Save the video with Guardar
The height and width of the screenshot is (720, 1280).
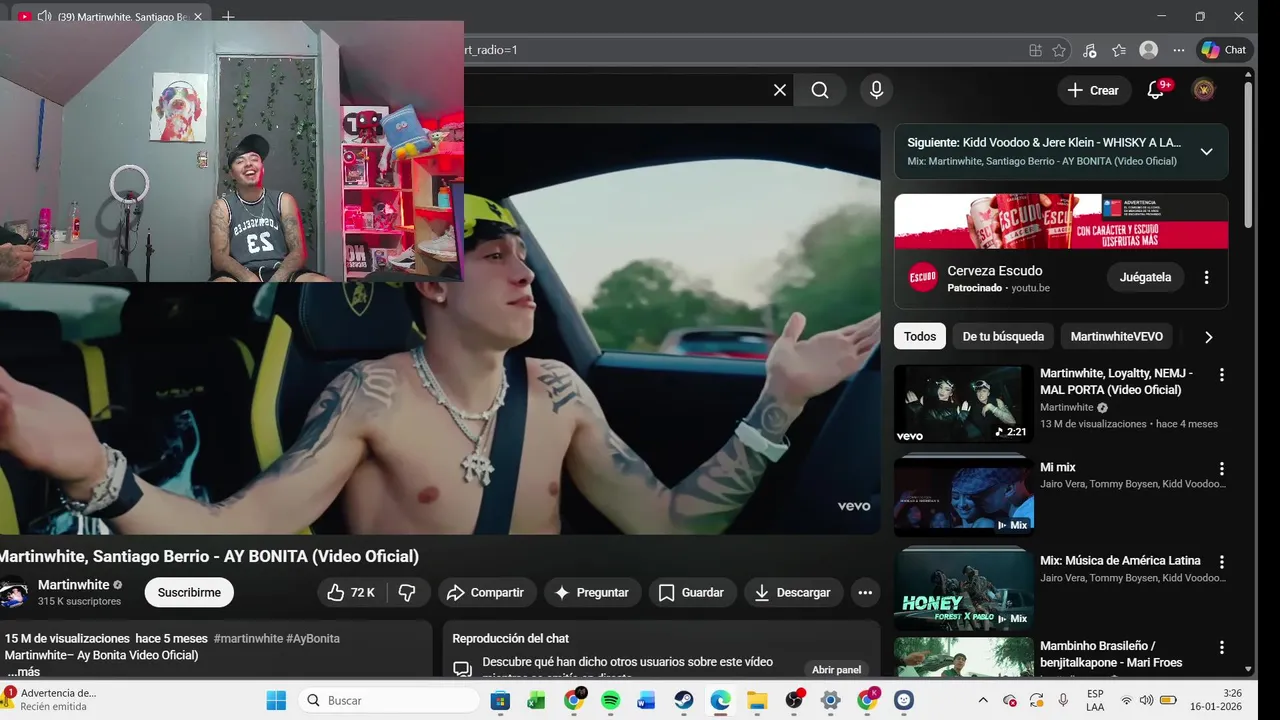point(691,593)
